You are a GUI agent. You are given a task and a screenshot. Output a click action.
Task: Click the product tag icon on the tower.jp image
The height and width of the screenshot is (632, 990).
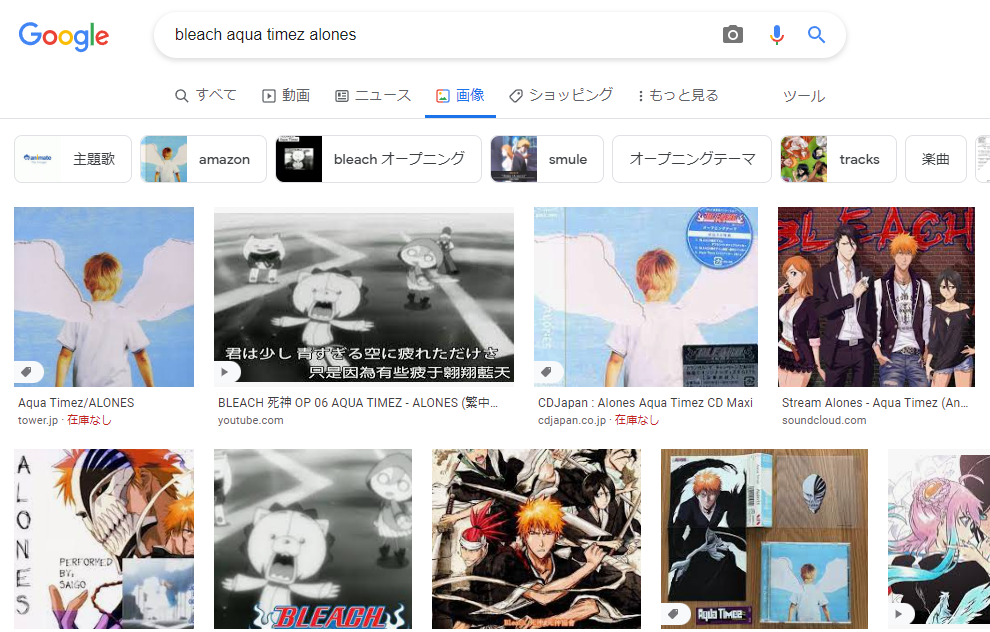[x=26, y=372]
